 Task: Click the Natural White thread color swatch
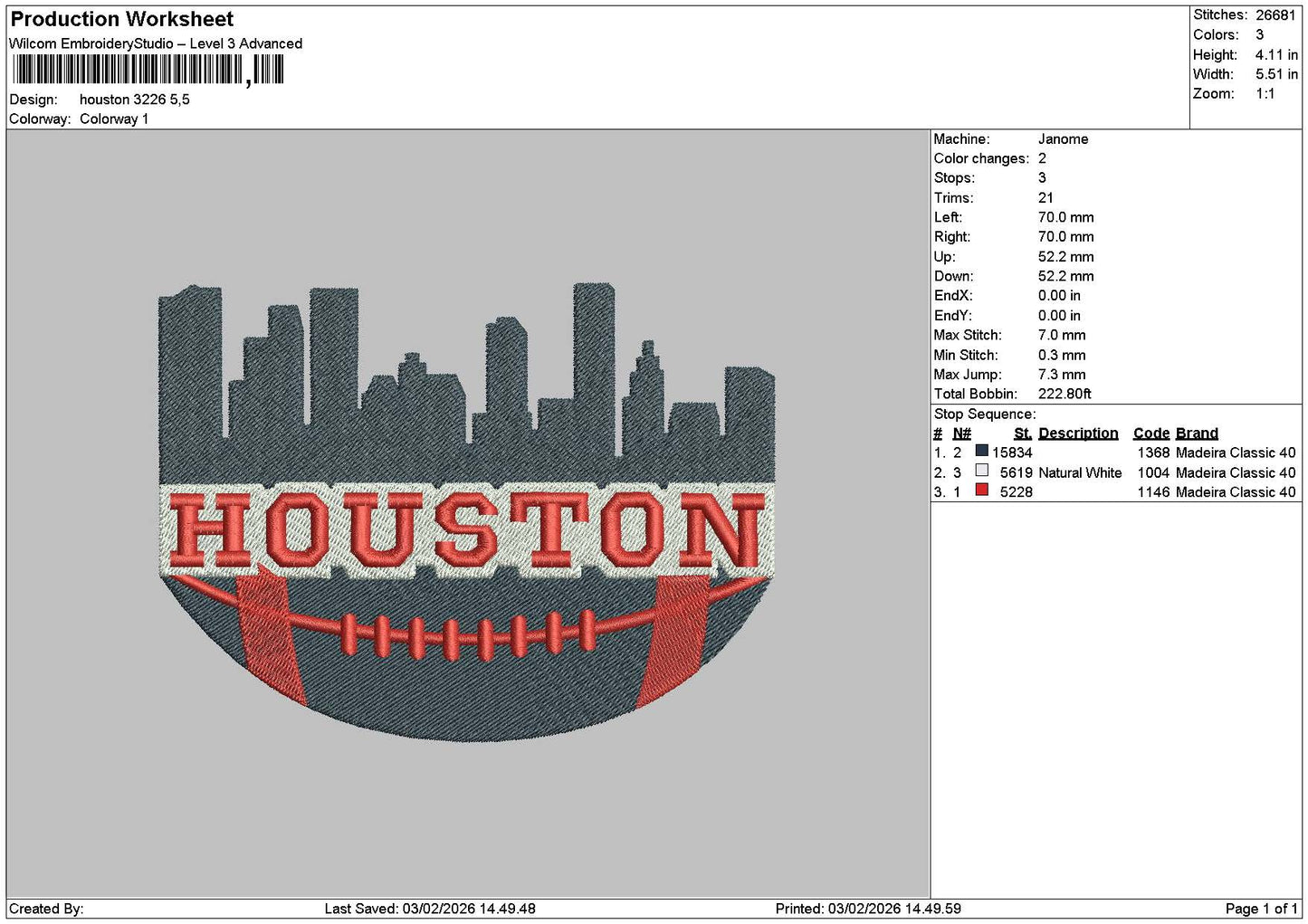(981, 471)
